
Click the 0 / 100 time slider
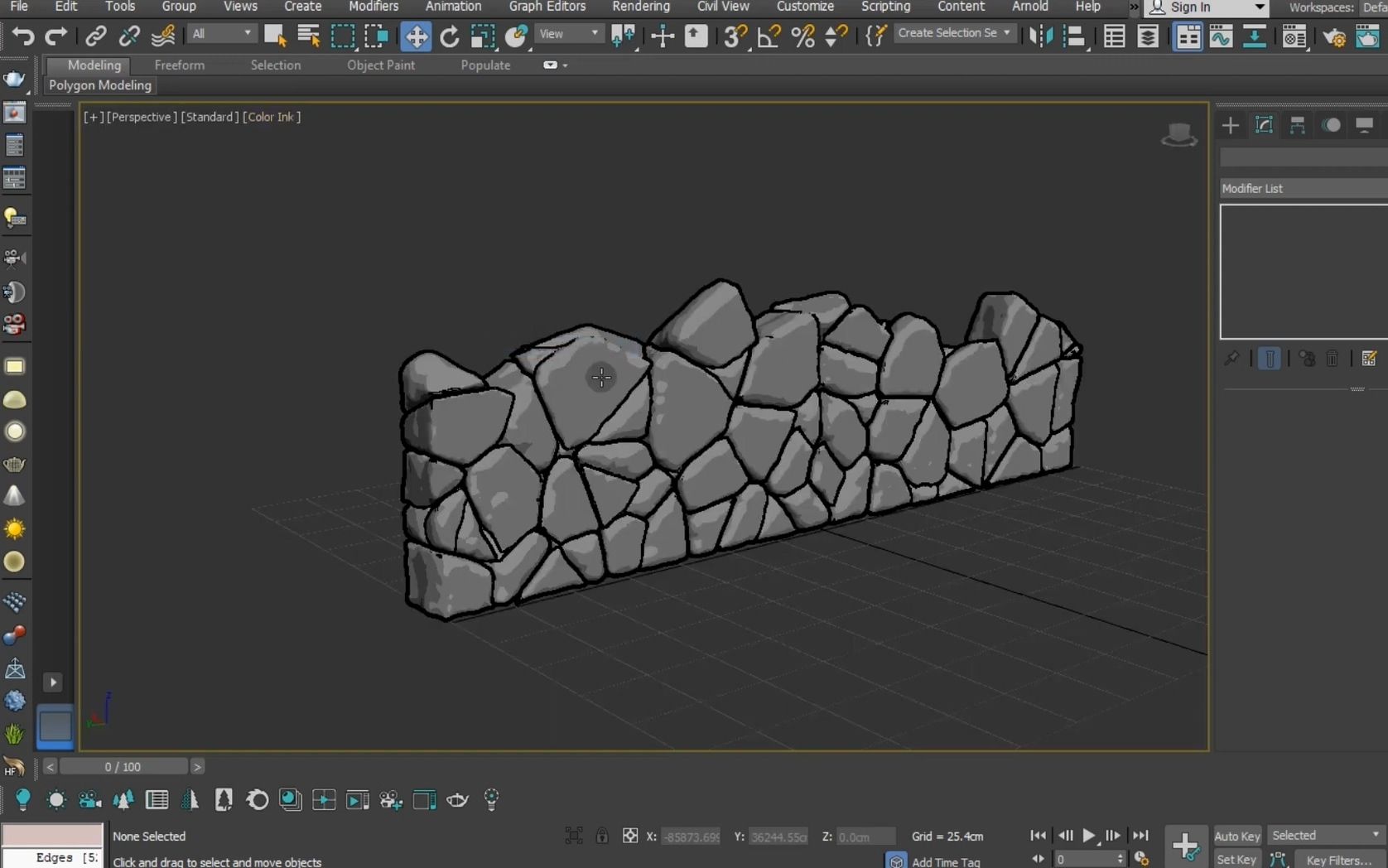point(123,767)
